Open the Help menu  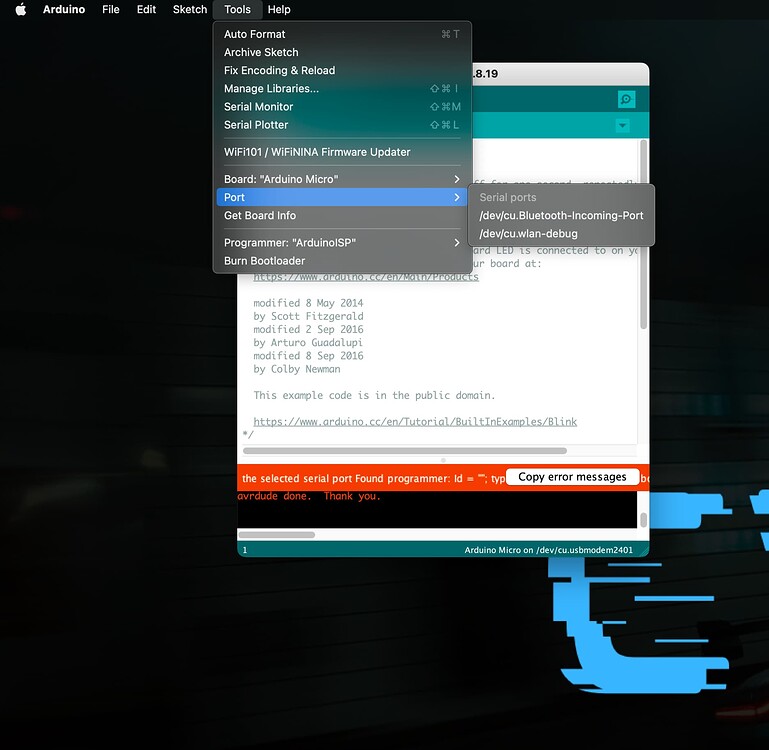coord(279,9)
